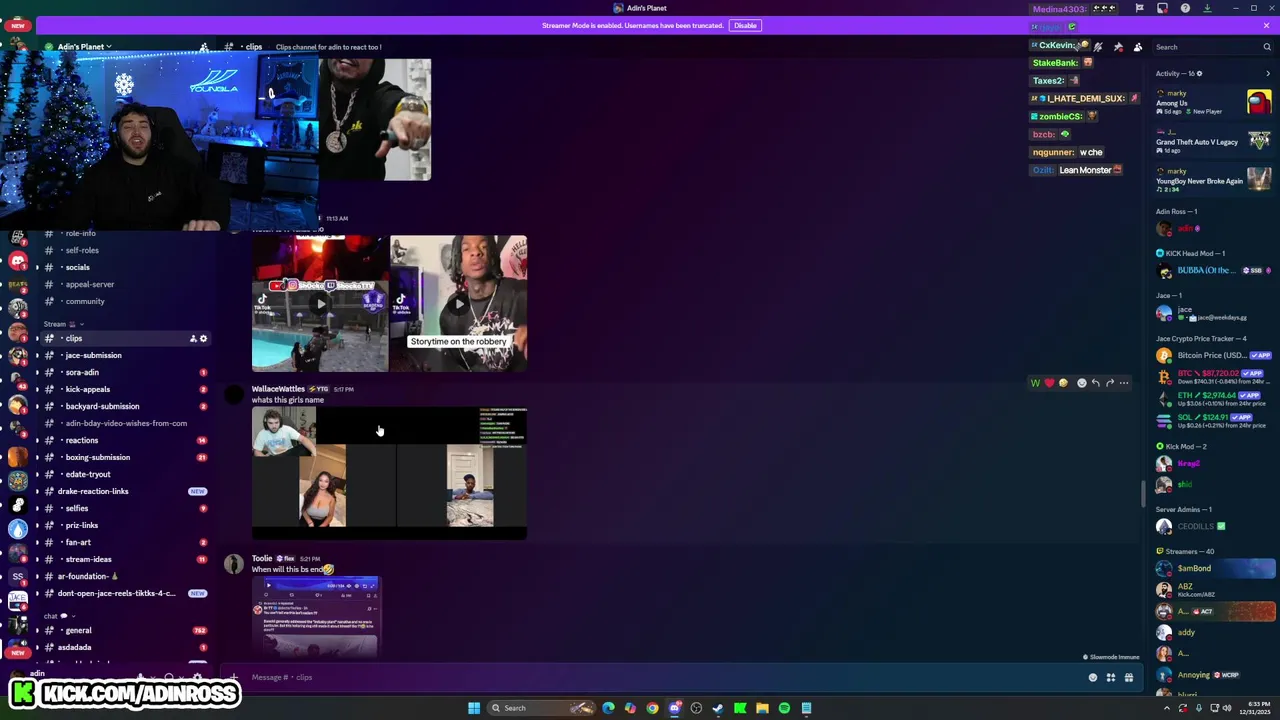
Task: Open the stream-ideas channel
Action: coord(125,559)
